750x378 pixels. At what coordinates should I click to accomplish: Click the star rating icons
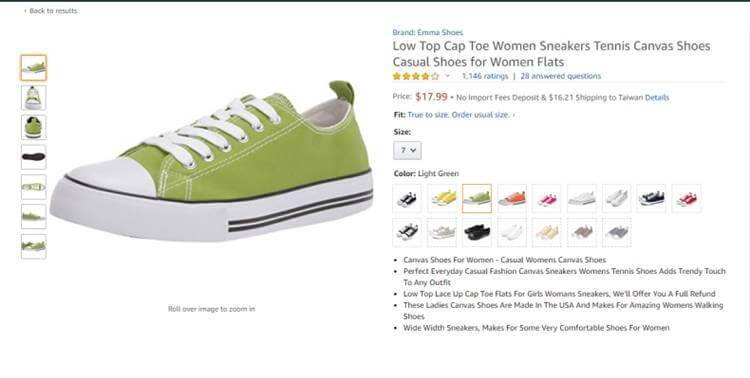(x=416, y=76)
